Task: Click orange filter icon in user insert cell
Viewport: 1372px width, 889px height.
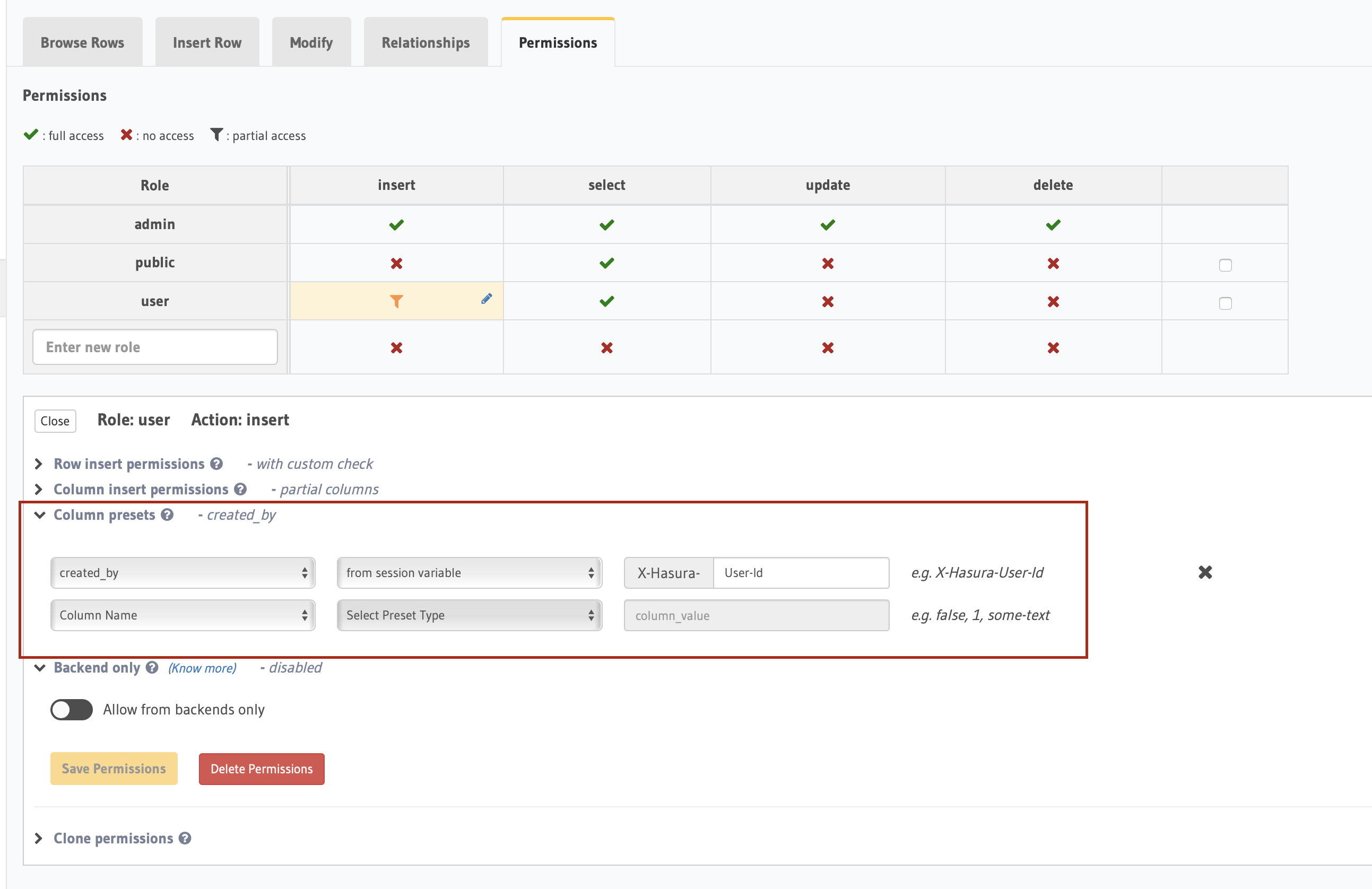Action: 397,301
